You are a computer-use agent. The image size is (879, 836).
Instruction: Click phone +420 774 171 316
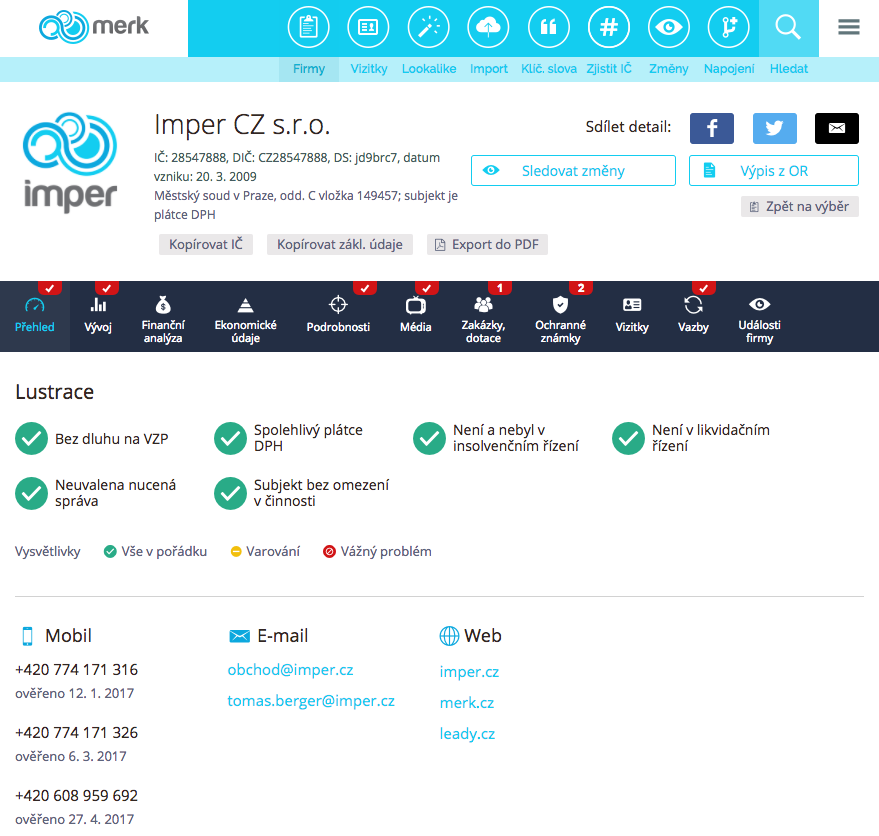coord(77,669)
